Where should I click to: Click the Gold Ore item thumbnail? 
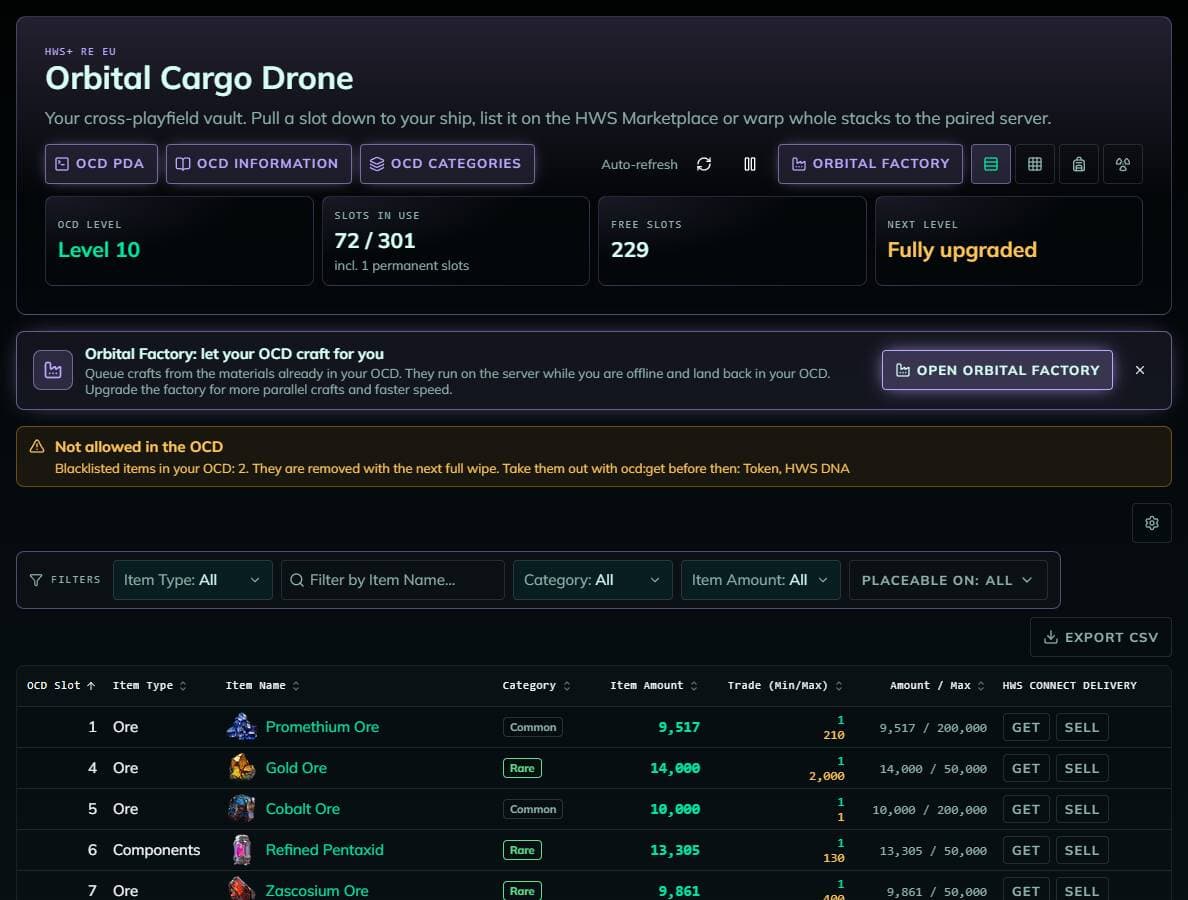[x=242, y=768]
